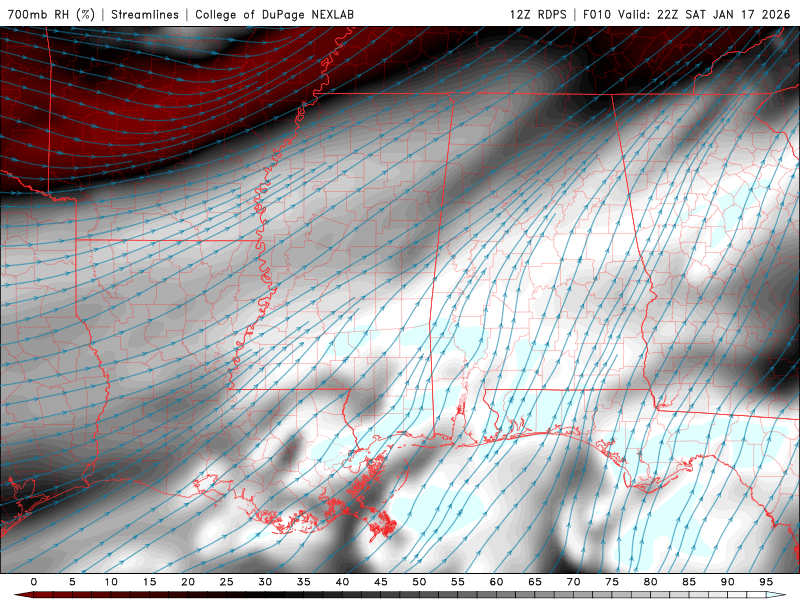This screenshot has height=600, width=800.
Task: Click the "5" value on the color scale
Action: tap(72, 582)
